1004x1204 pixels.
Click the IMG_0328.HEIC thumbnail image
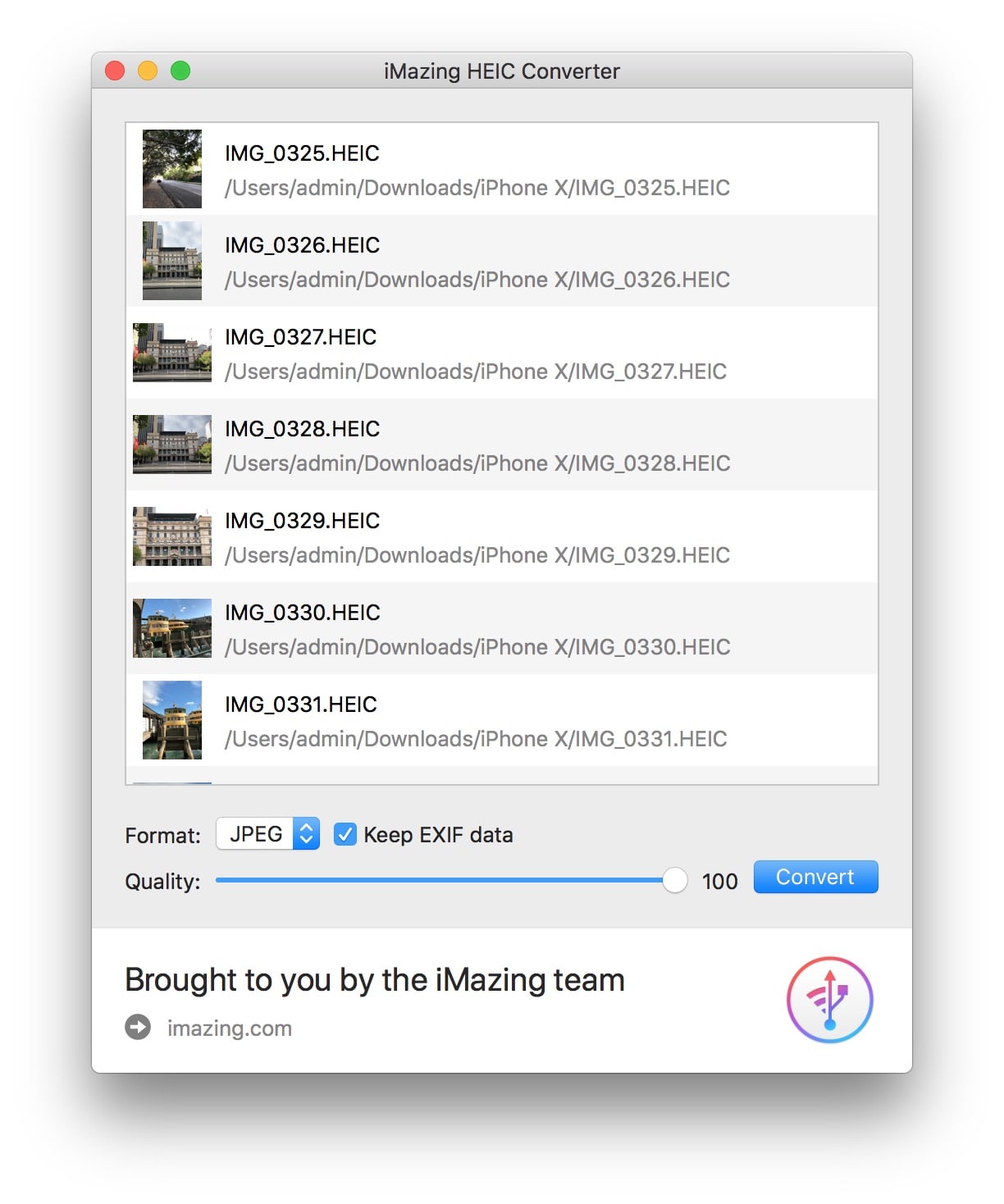coord(171,444)
